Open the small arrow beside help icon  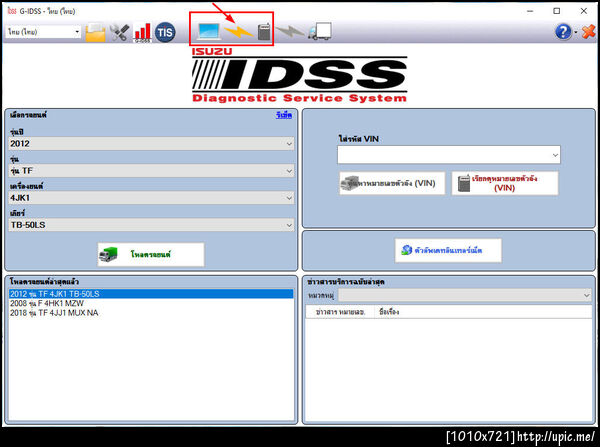(x=576, y=32)
